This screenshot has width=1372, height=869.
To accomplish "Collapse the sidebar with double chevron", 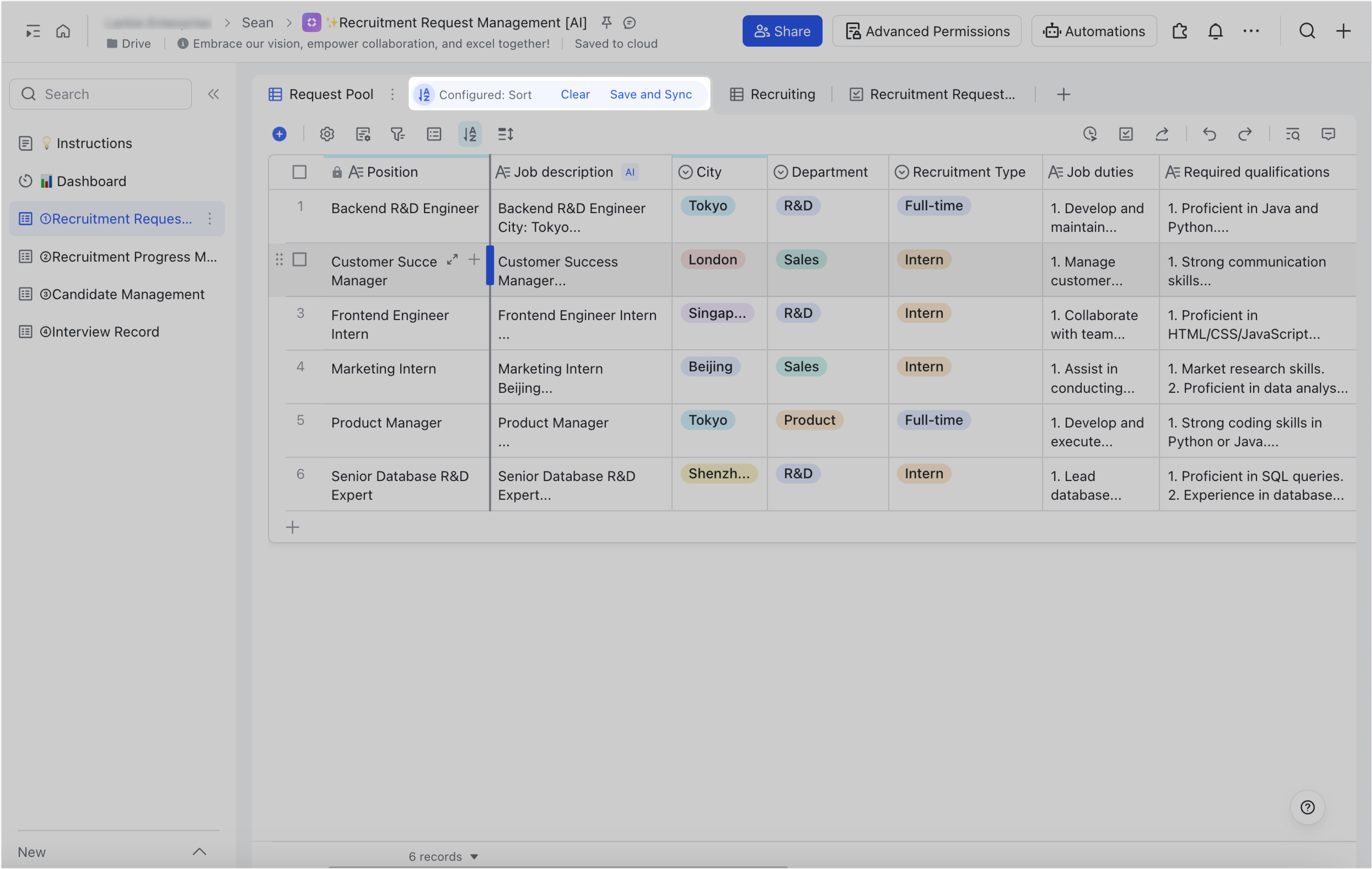I will click(x=214, y=94).
